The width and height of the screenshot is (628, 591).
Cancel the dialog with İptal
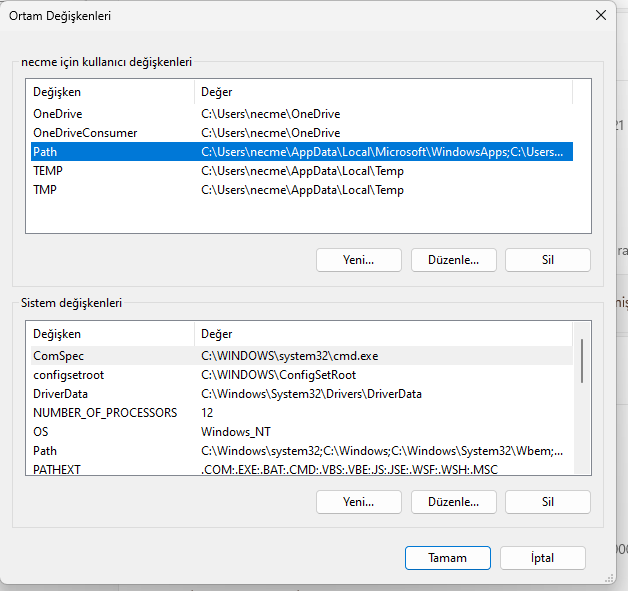tap(541, 558)
